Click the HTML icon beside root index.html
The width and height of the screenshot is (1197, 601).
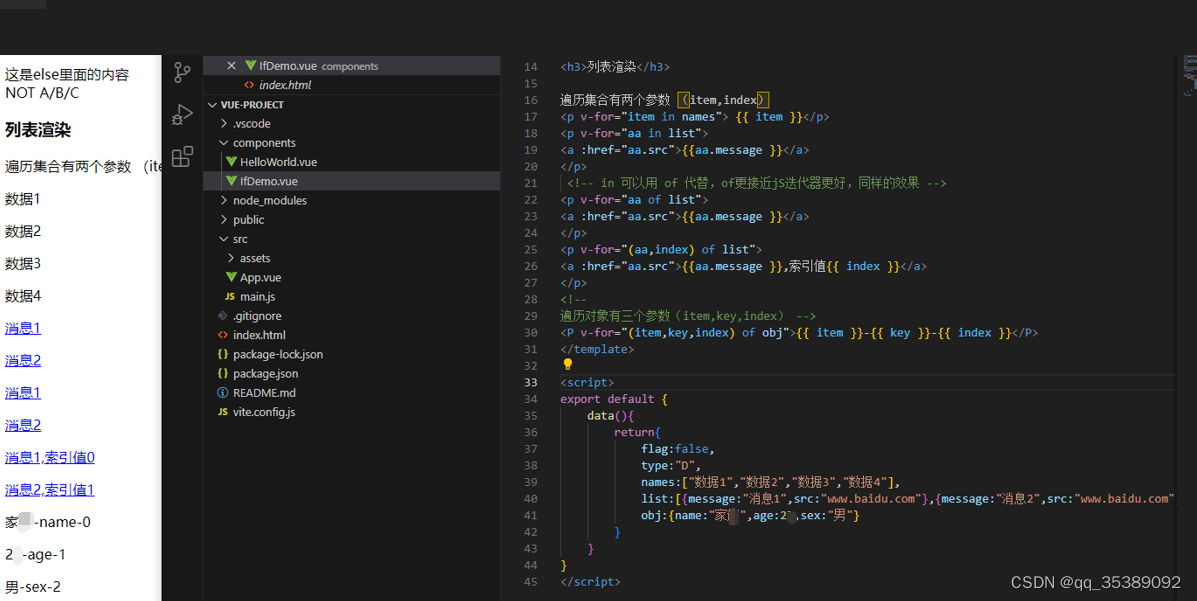pyautogui.click(x=223, y=334)
